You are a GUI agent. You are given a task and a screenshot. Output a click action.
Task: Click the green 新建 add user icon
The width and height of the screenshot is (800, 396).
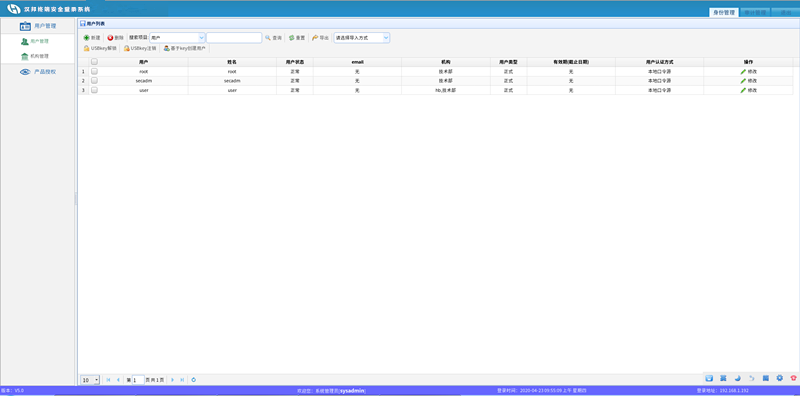pyautogui.click(x=86, y=38)
